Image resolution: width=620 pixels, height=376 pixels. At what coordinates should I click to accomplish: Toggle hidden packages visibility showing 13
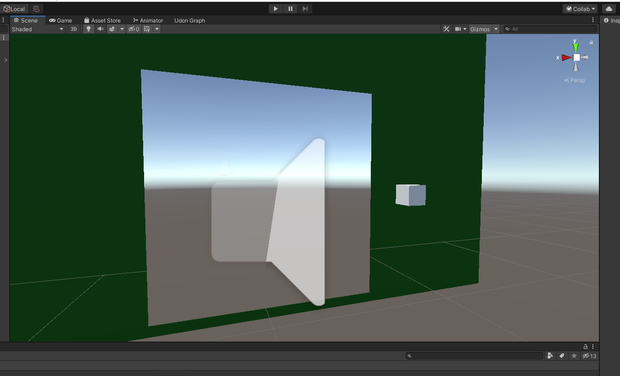(x=589, y=356)
